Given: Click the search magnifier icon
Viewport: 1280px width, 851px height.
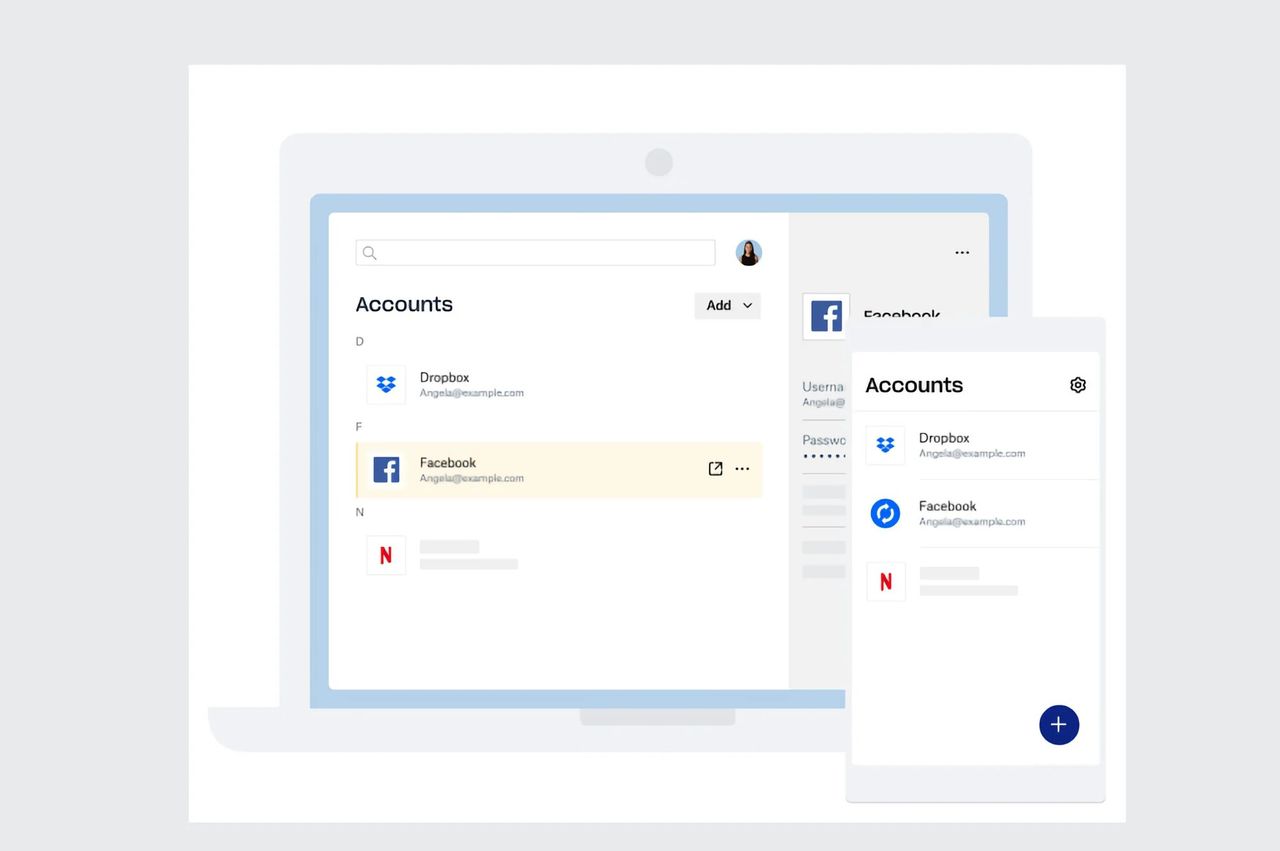Looking at the screenshot, I should click(x=369, y=252).
